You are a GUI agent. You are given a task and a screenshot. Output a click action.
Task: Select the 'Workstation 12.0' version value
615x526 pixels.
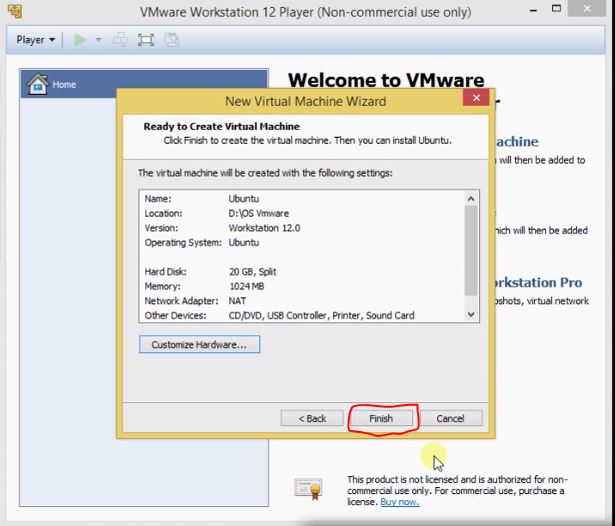tap(264, 228)
